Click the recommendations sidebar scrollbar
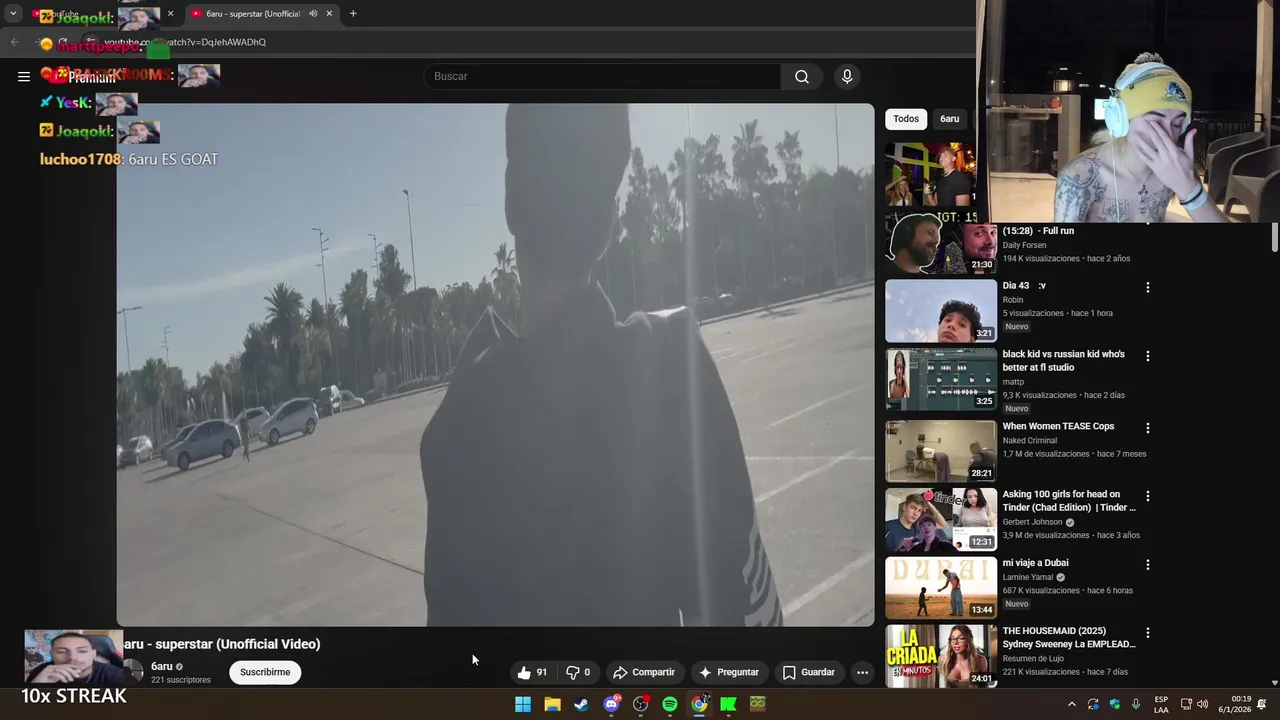This screenshot has width=1280, height=720. coord(1275,238)
